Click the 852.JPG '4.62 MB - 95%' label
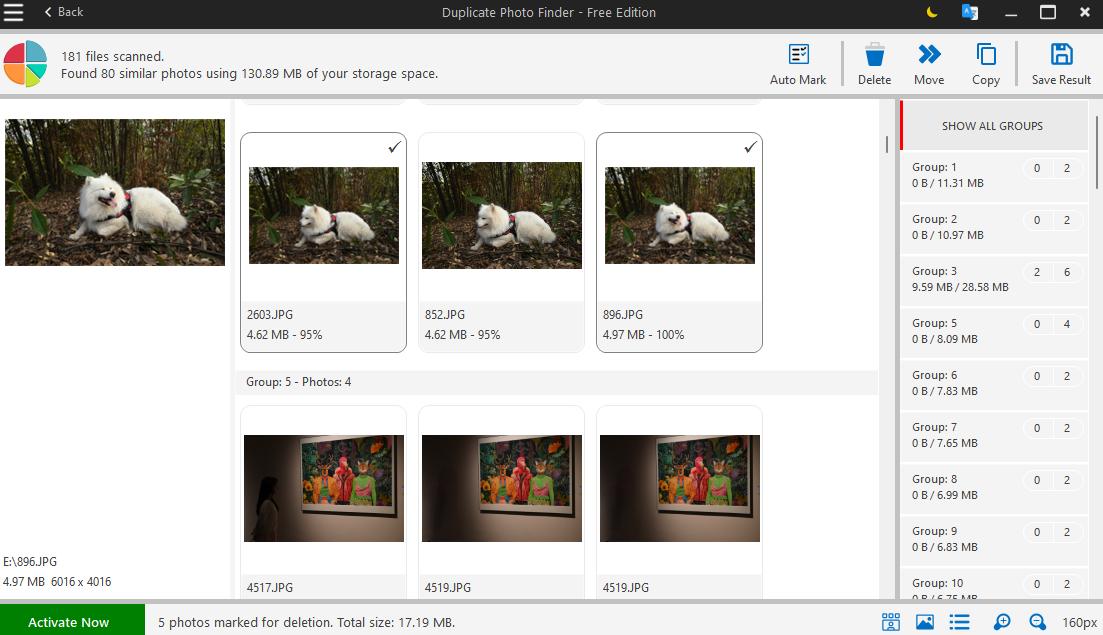 [462, 335]
